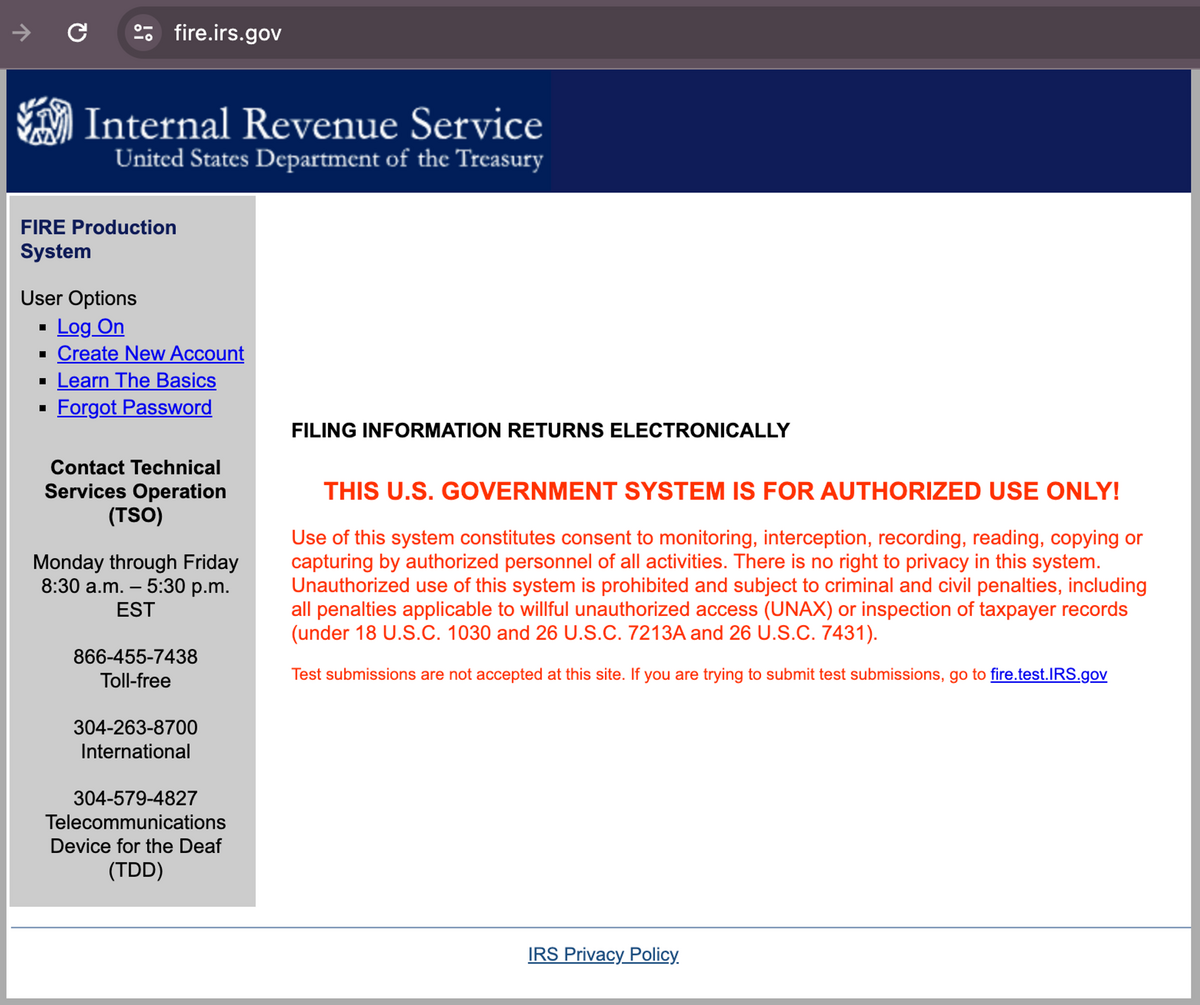Click Filing Information Returns Electronically heading

(x=540, y=431)
